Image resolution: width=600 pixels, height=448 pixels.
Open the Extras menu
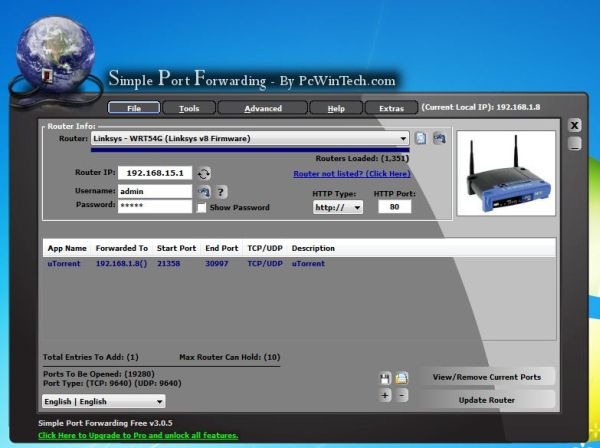point(391,108)
